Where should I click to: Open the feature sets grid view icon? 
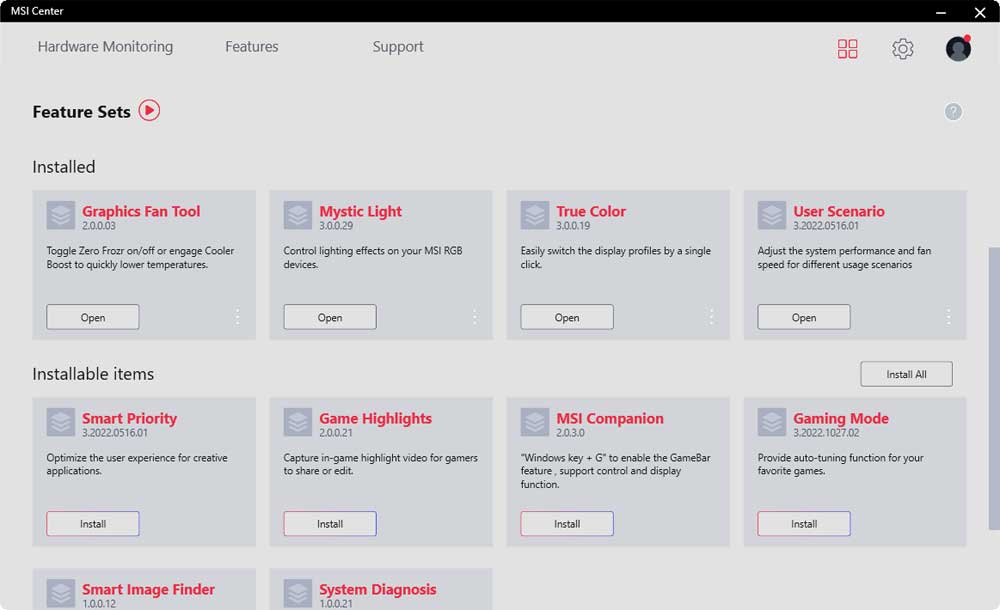(x=847, y=48)
